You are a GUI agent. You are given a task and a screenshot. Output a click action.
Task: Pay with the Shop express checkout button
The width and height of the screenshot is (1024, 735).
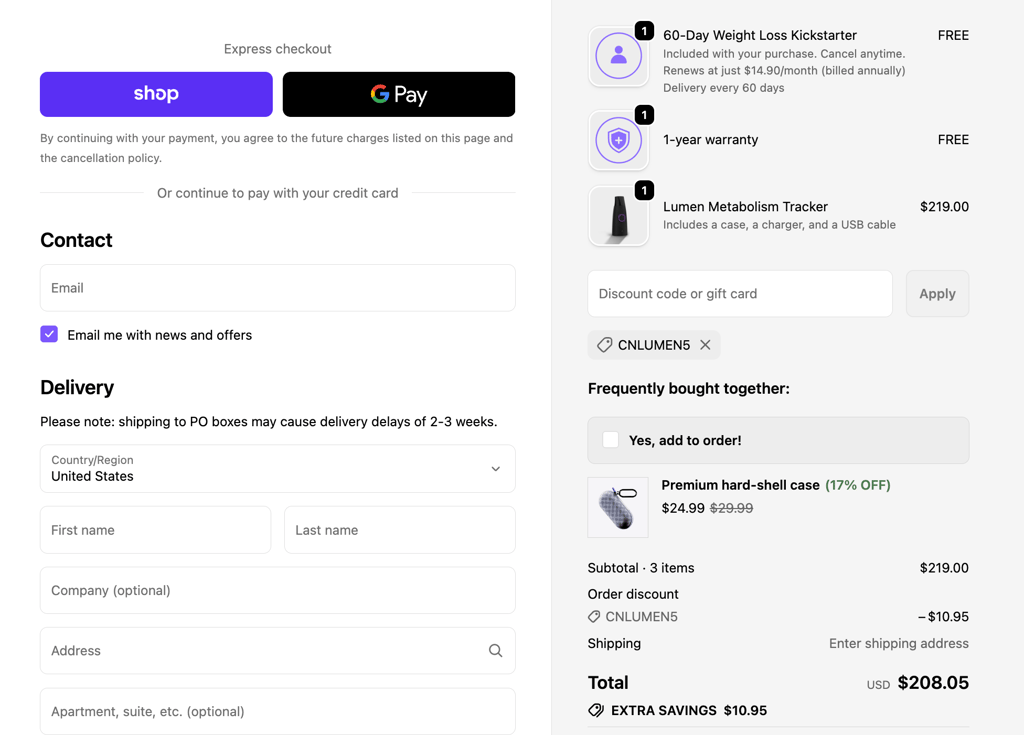156,94
